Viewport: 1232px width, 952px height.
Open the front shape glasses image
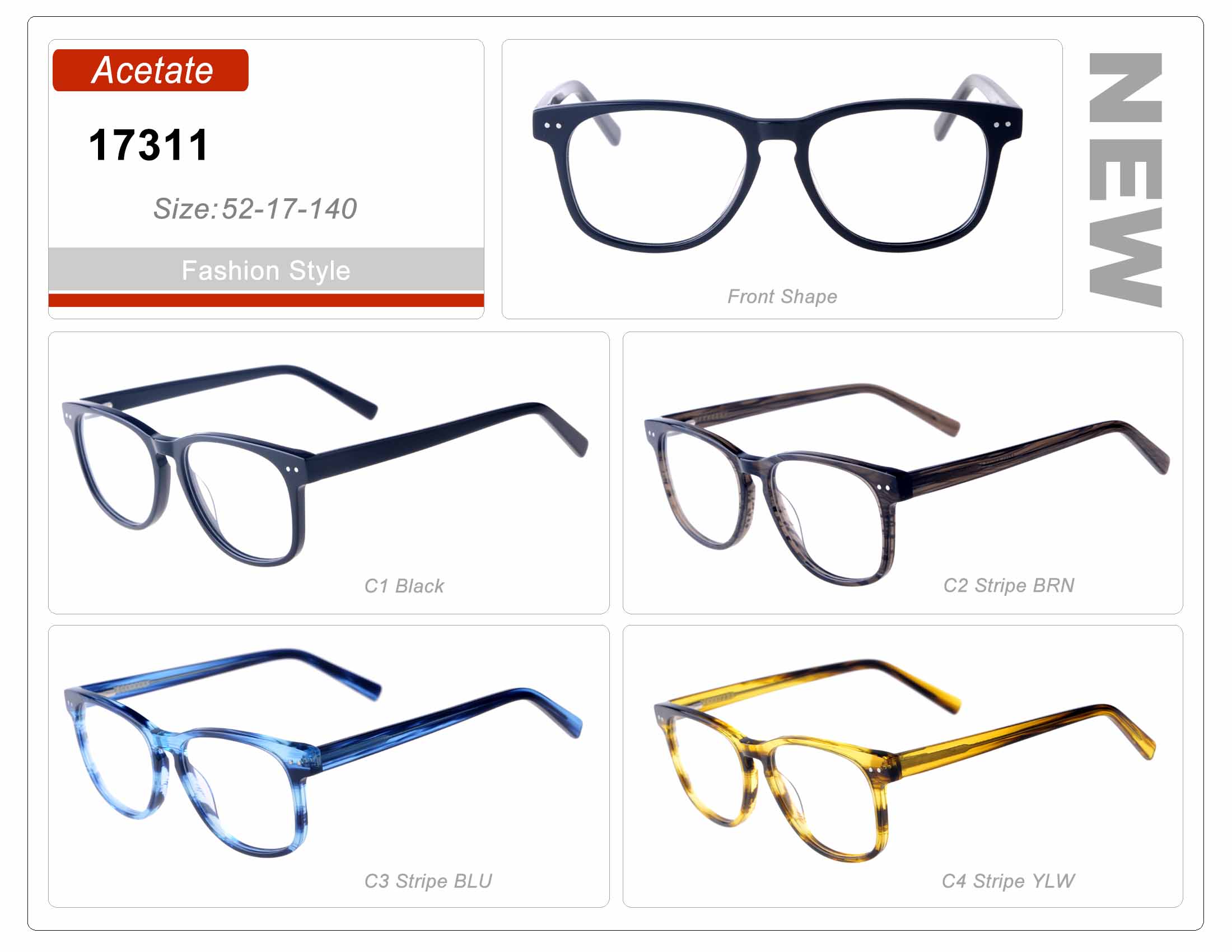tap(777, 164)
